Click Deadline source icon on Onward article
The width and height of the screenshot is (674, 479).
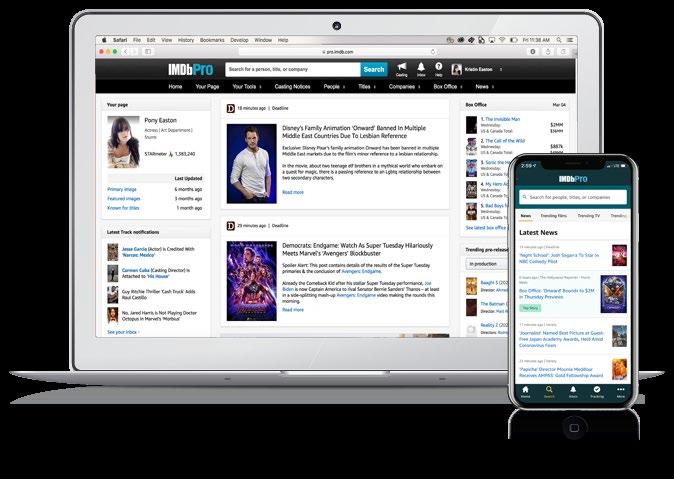point(230,108)
